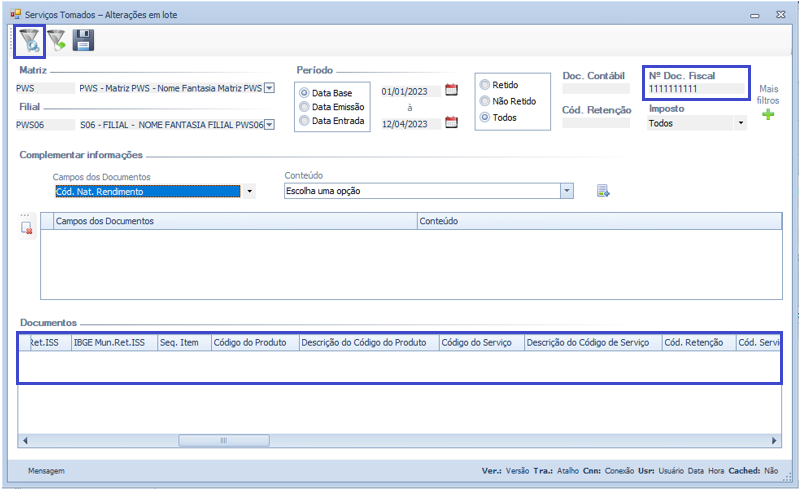Select the Data Entrada radio button
802x491 pixels.
(304, 121)
